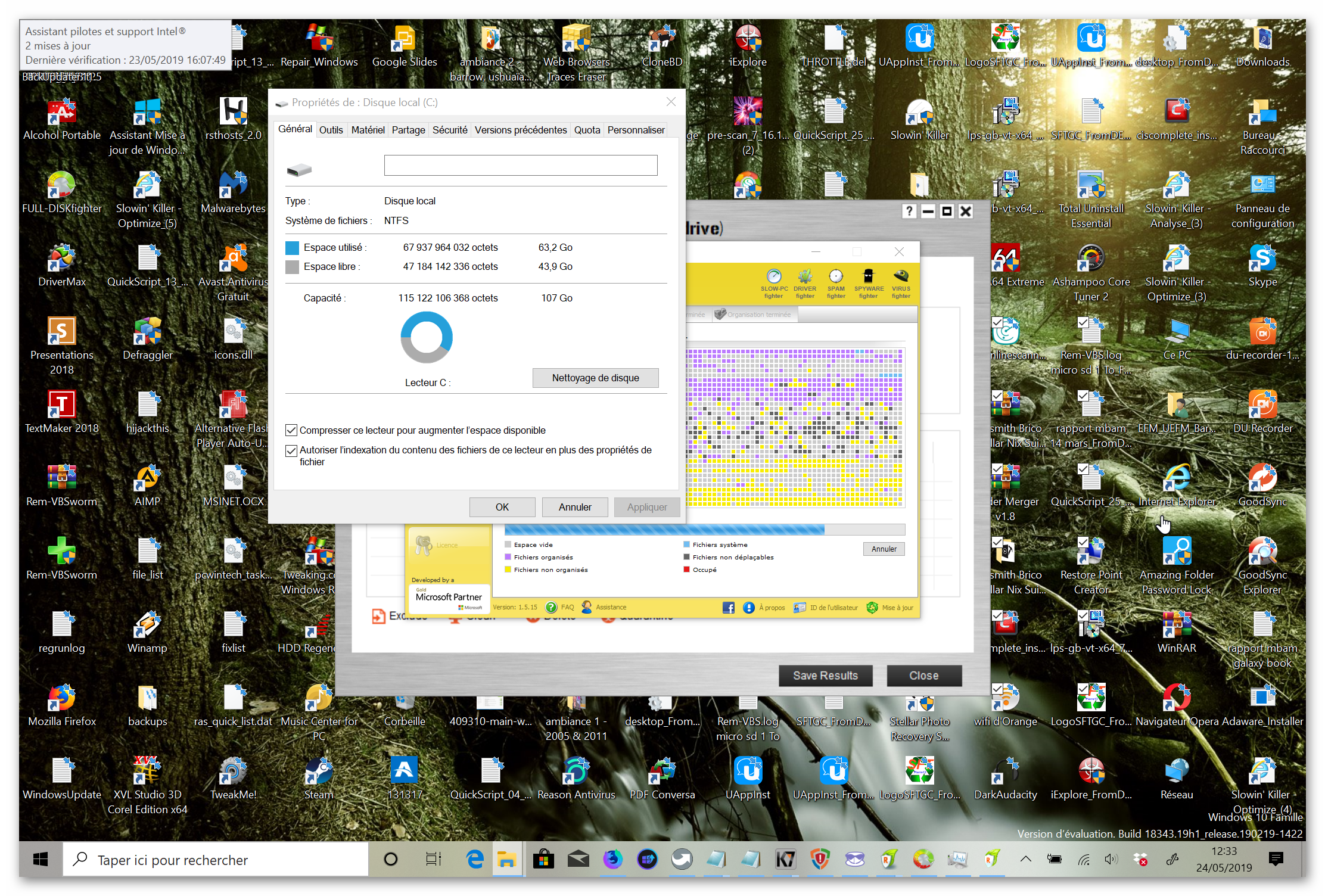The width and height of the screenshot is (1325, 896).
Task: Open the Google Slides desktop icon
Action: [405, 46]
